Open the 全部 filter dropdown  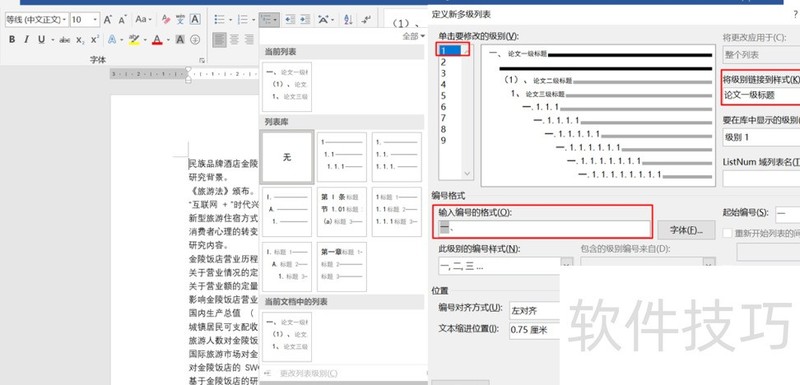click(413, 36)
